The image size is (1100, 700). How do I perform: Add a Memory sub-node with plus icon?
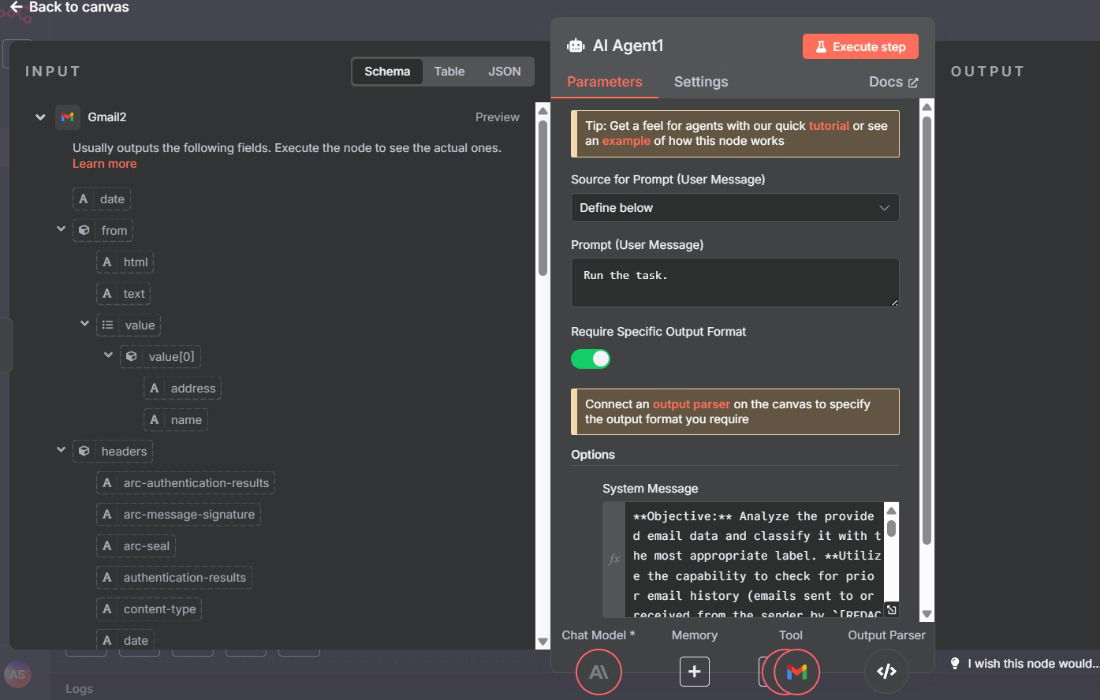point(694,672)
